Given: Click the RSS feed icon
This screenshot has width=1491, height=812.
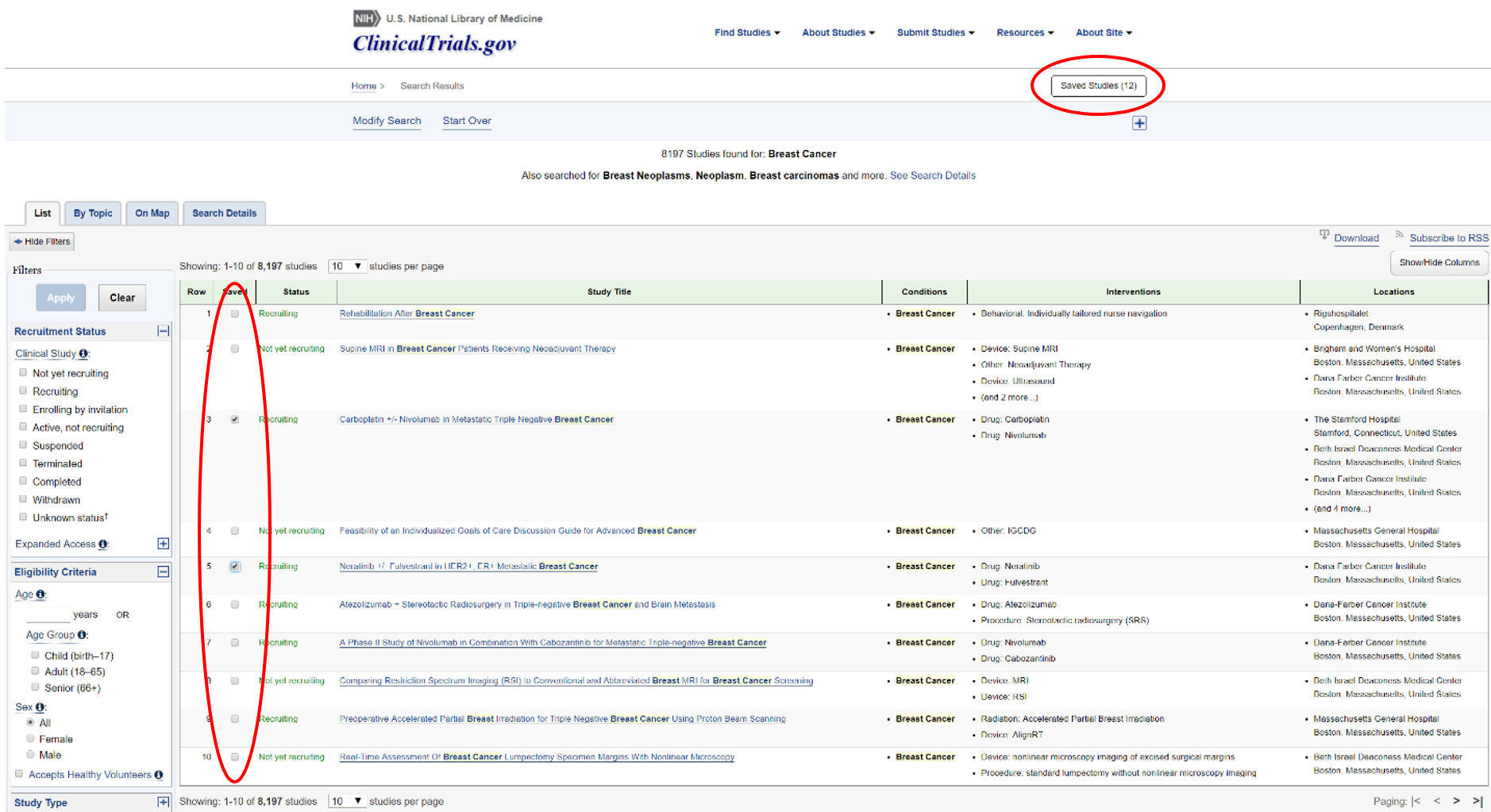Looking at the screenshot, I should coord(1400,234).
